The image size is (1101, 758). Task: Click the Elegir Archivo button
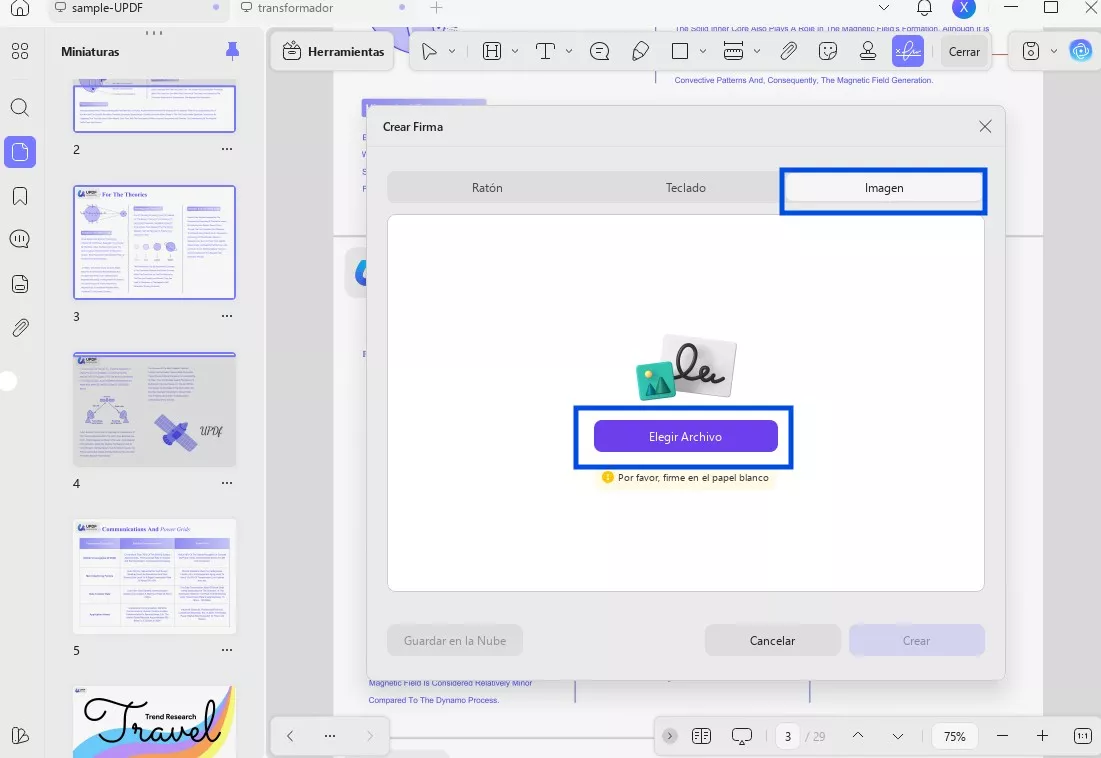[x=685, y=437]
